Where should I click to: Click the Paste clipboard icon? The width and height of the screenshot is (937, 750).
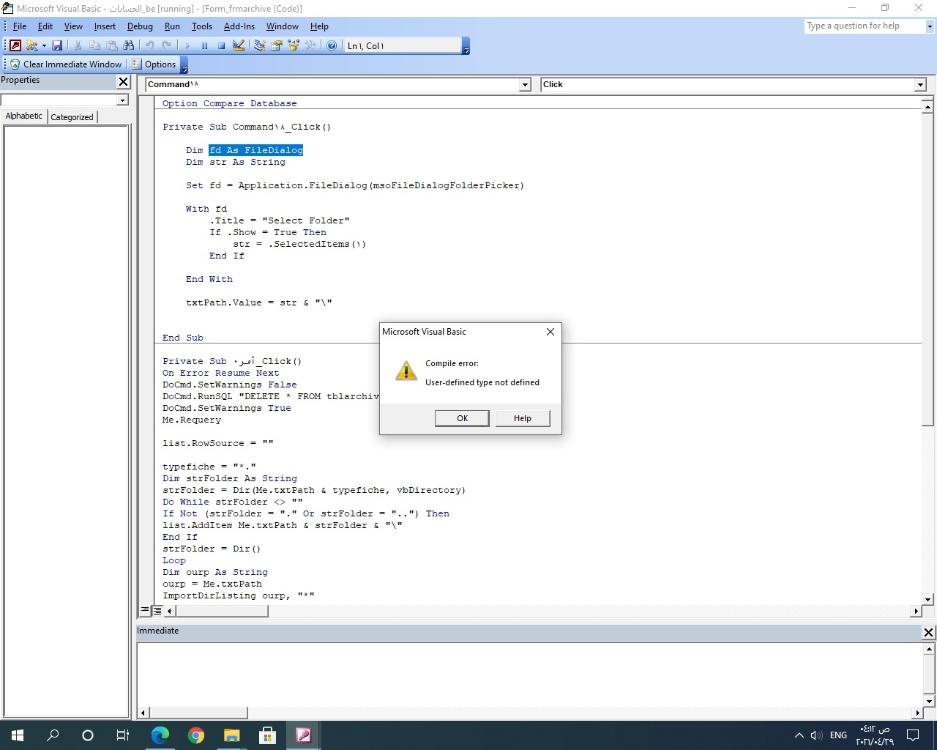pyautogui.click(x=112, y=45)
